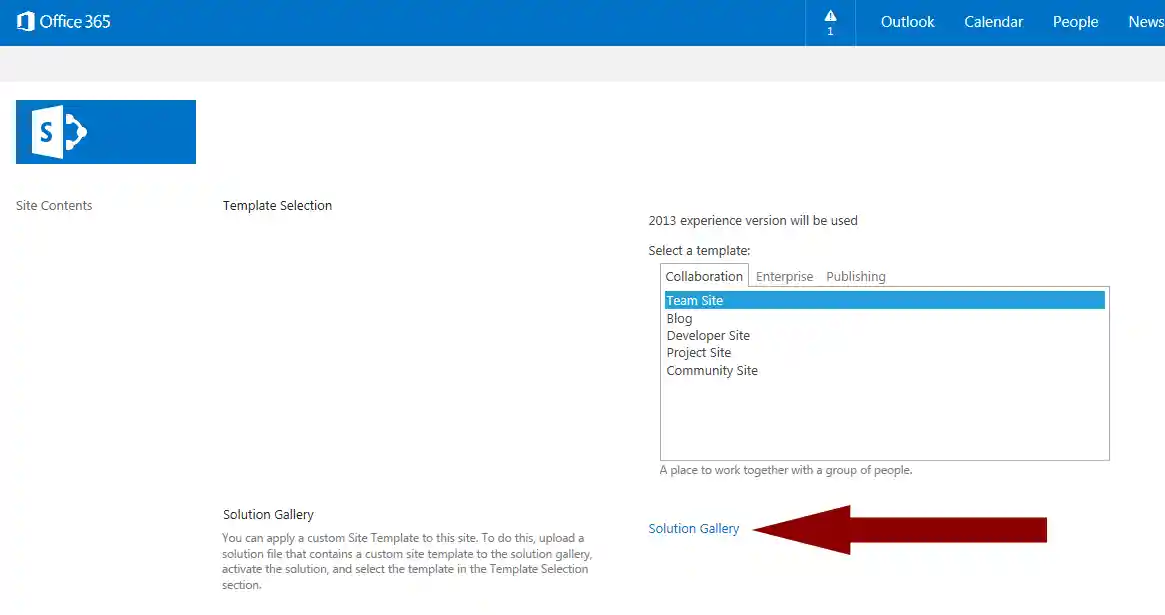Click the SharePoint site logo tile
This screenshot has height=615, width=1165.
pos(105,131)
